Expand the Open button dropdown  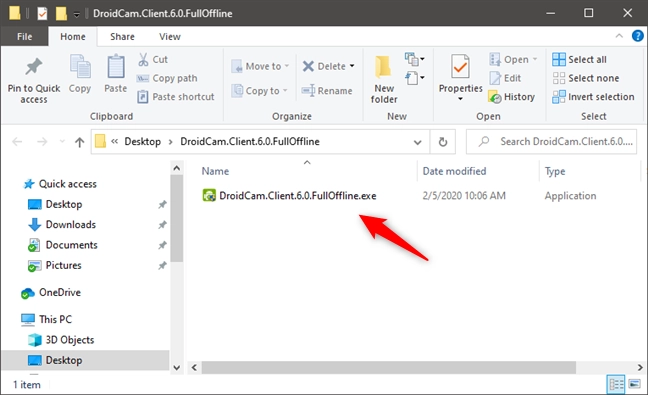point(535,59)
